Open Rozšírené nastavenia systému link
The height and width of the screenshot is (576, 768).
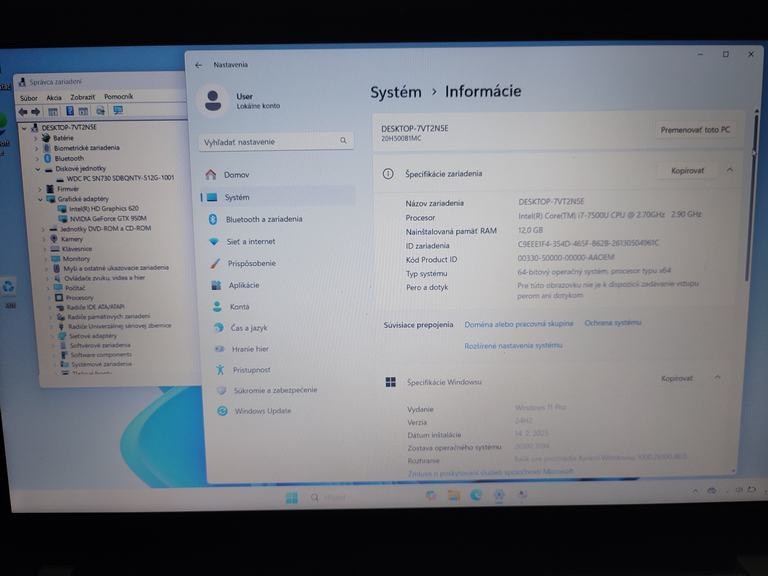coord(513,346)
